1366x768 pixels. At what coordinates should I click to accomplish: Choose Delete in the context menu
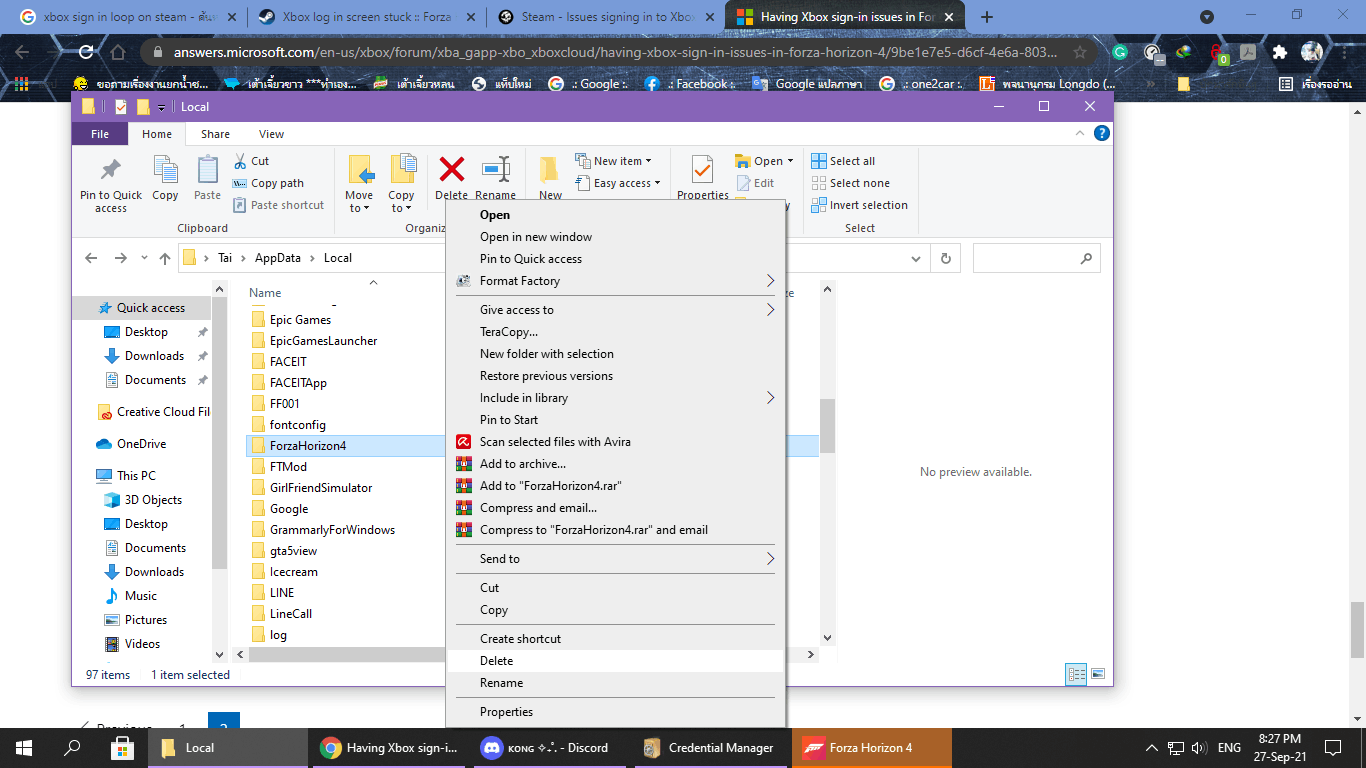click(x=616, y=661)
